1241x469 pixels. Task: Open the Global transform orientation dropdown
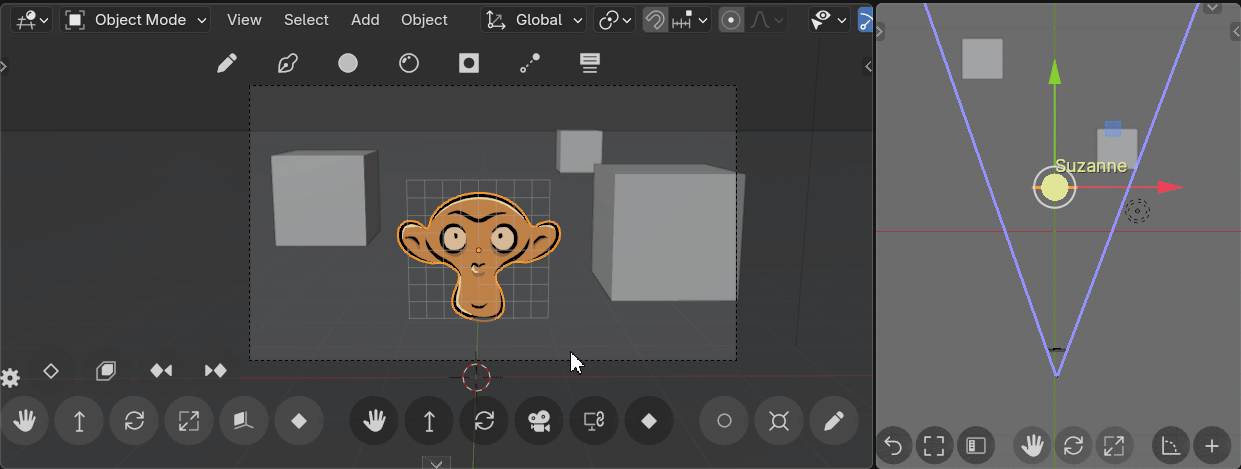(x=534, y=19)
